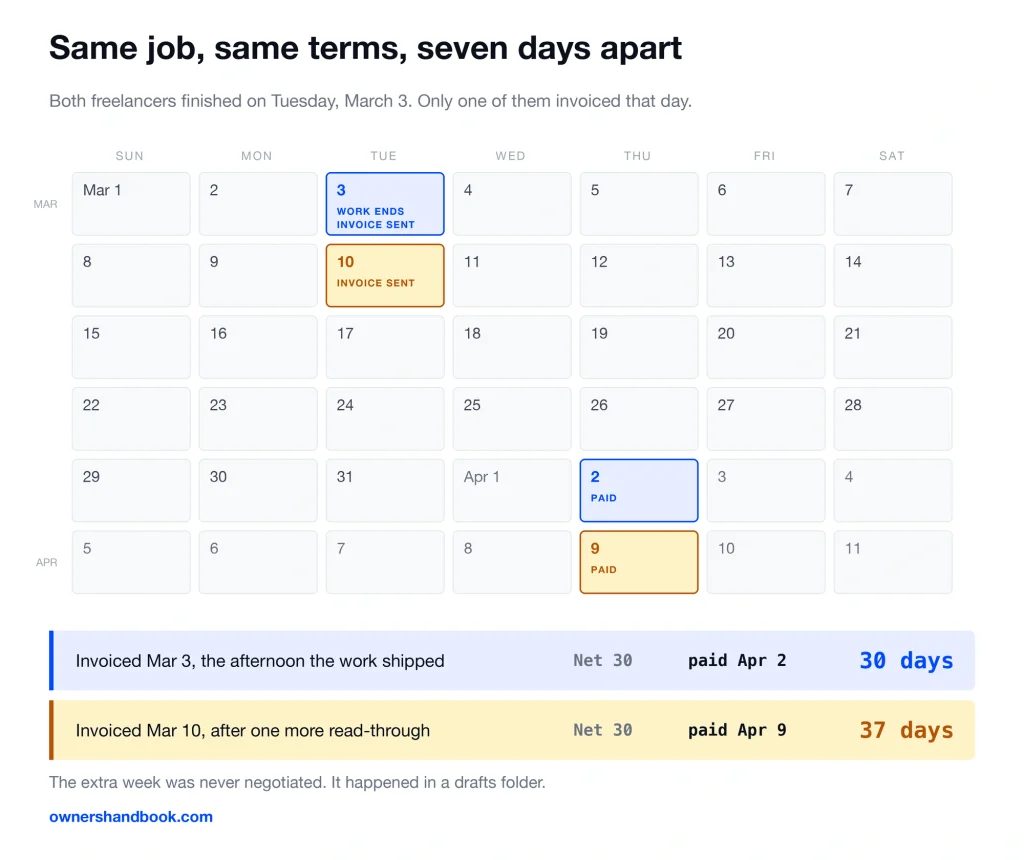Click the April 2 Paid cell

click(x=639, y=490)
